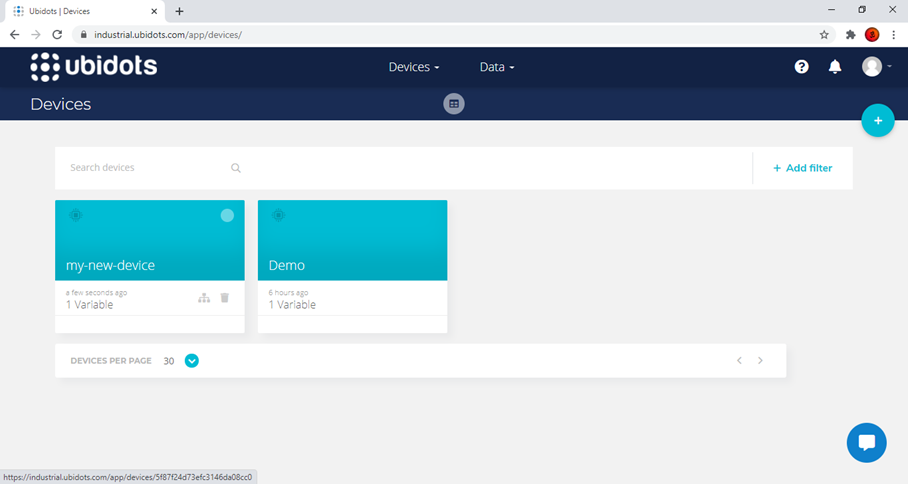Reload the current page
This screenshot has width=908, height=484.
click(57, 35)
